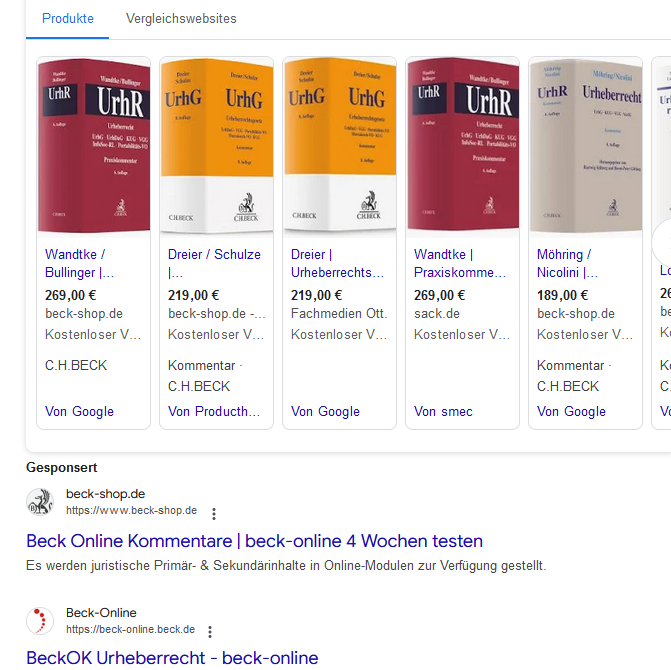Screen dimensions: 671x670
Task: Click the 'Von smec' link
Action: 443,411
